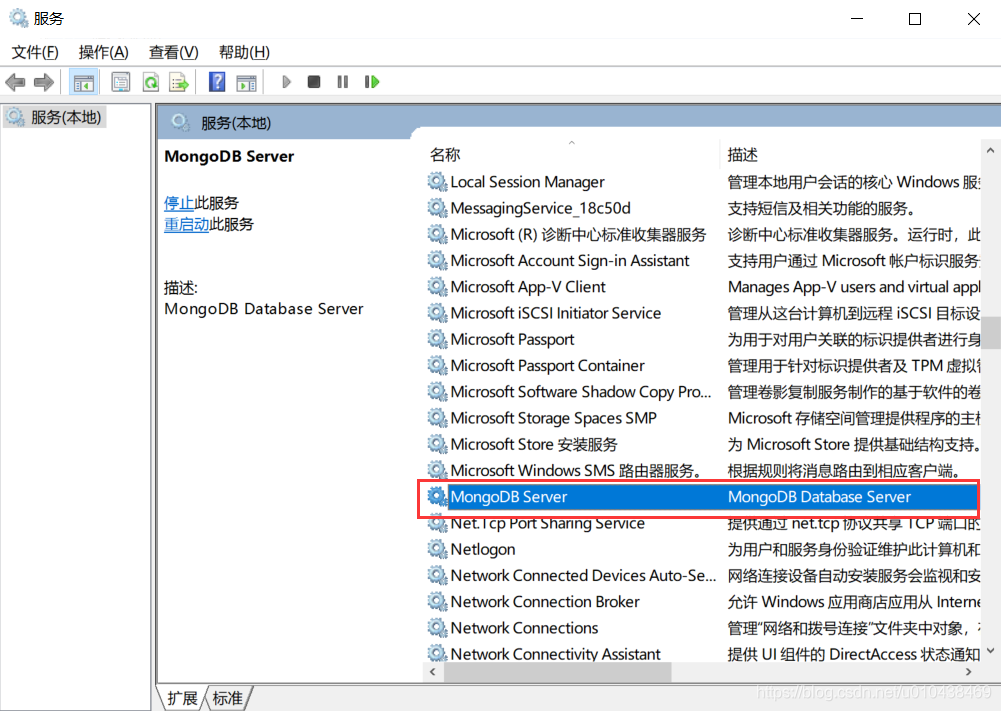1001x711 pixels.
Task: Click gear icon beside Netlogon
Action: (437, 549)
